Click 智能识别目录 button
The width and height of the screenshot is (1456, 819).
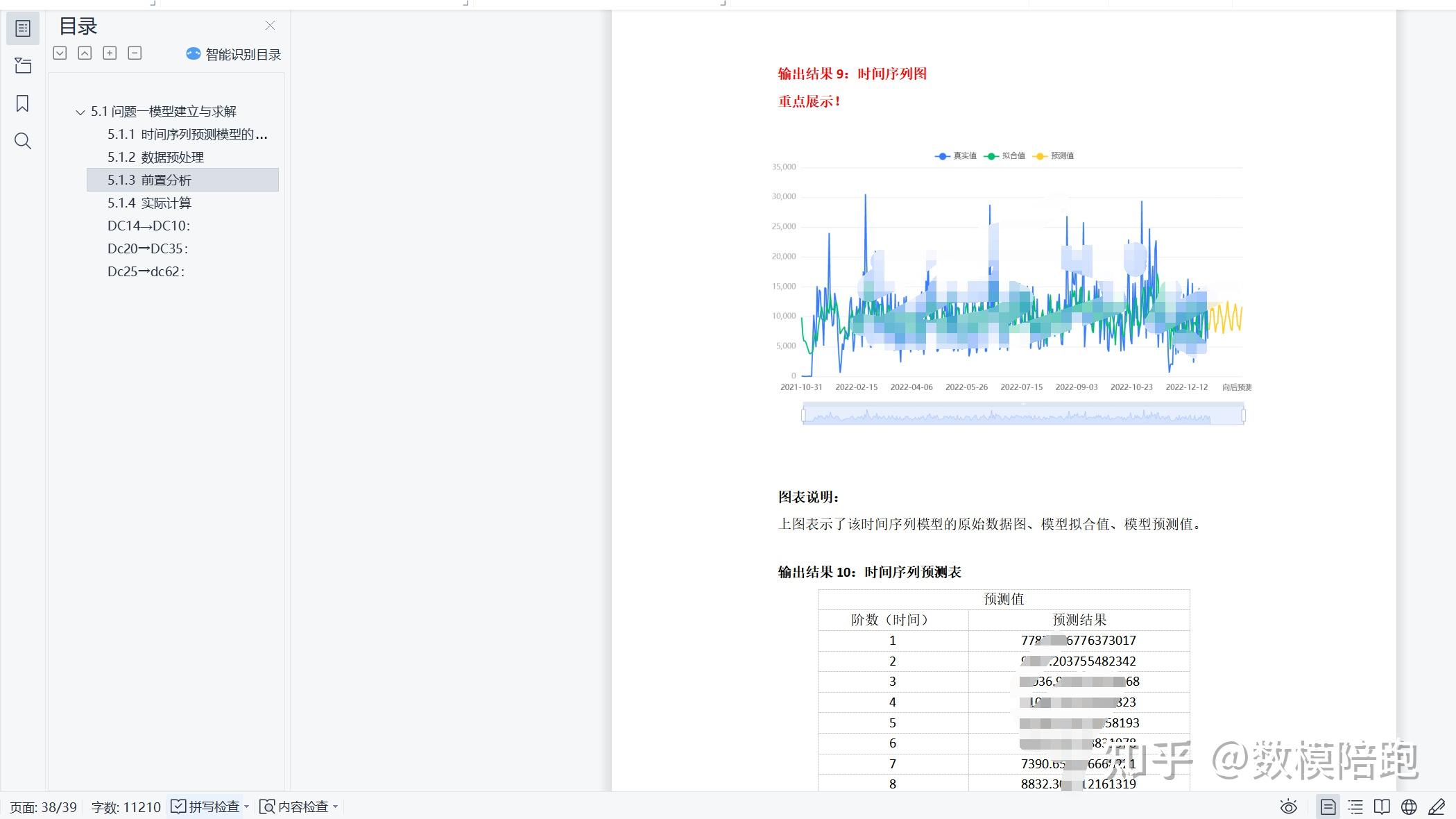coord(234,54)
